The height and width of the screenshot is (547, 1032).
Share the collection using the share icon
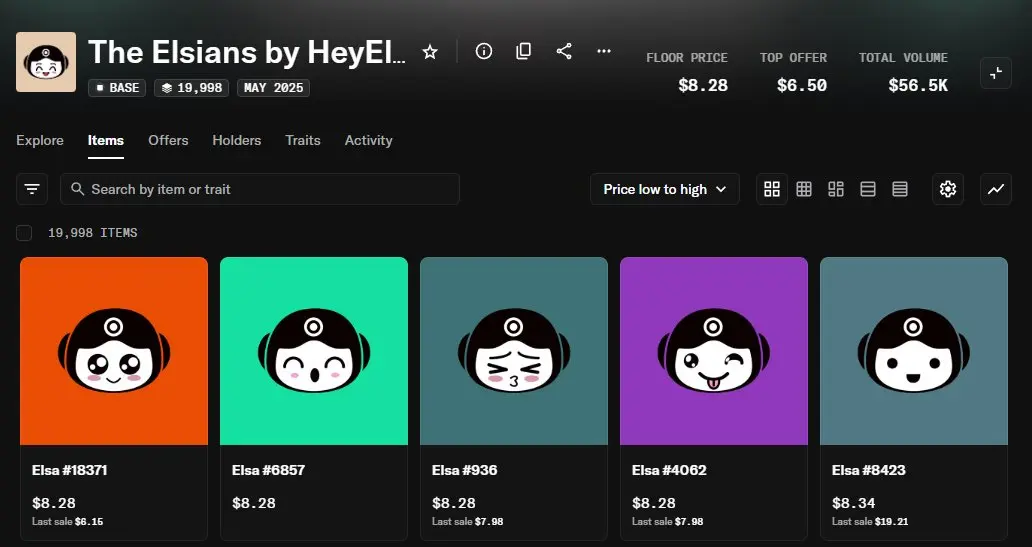564,51
